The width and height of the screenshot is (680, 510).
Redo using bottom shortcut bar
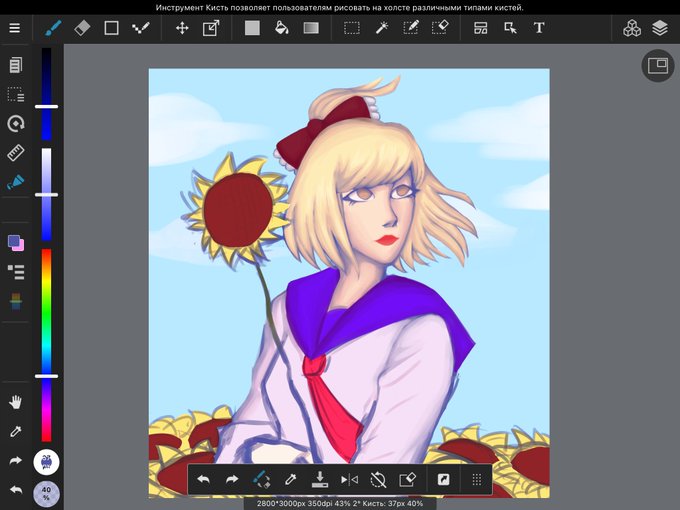pyautogui.click(x=232, y=480)
